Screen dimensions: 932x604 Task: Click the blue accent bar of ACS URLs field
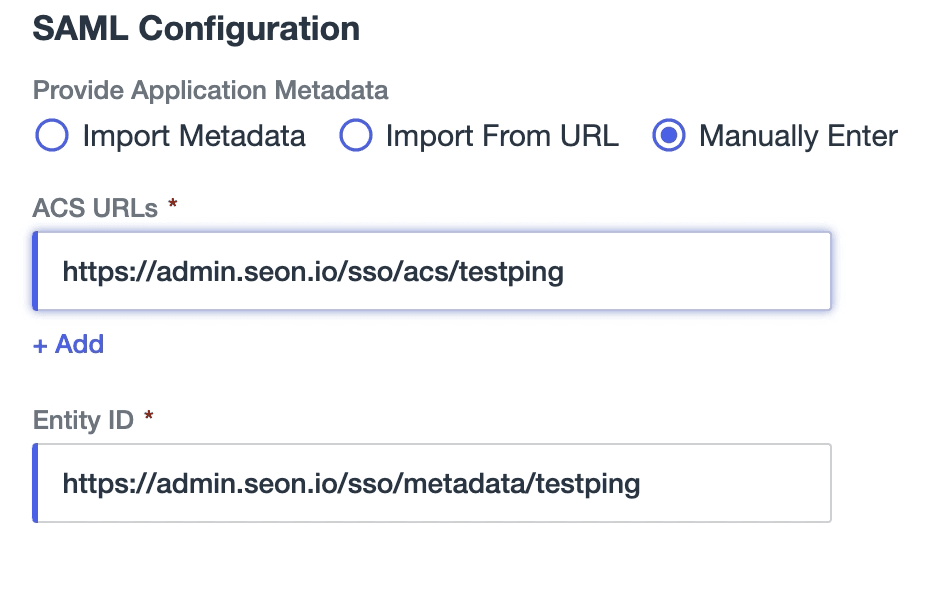coord(35,271)
